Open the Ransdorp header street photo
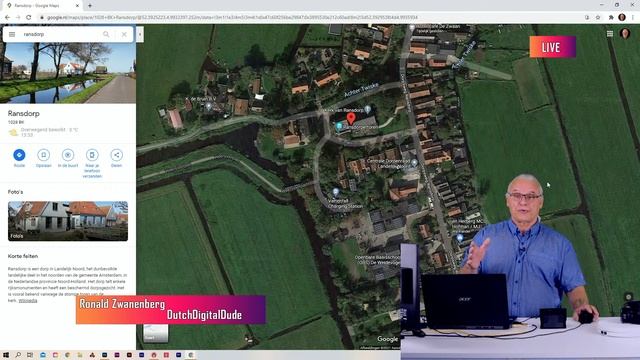The width and height of the screenshot is (640, 360). pyautogui.click(x=68, y=73)
